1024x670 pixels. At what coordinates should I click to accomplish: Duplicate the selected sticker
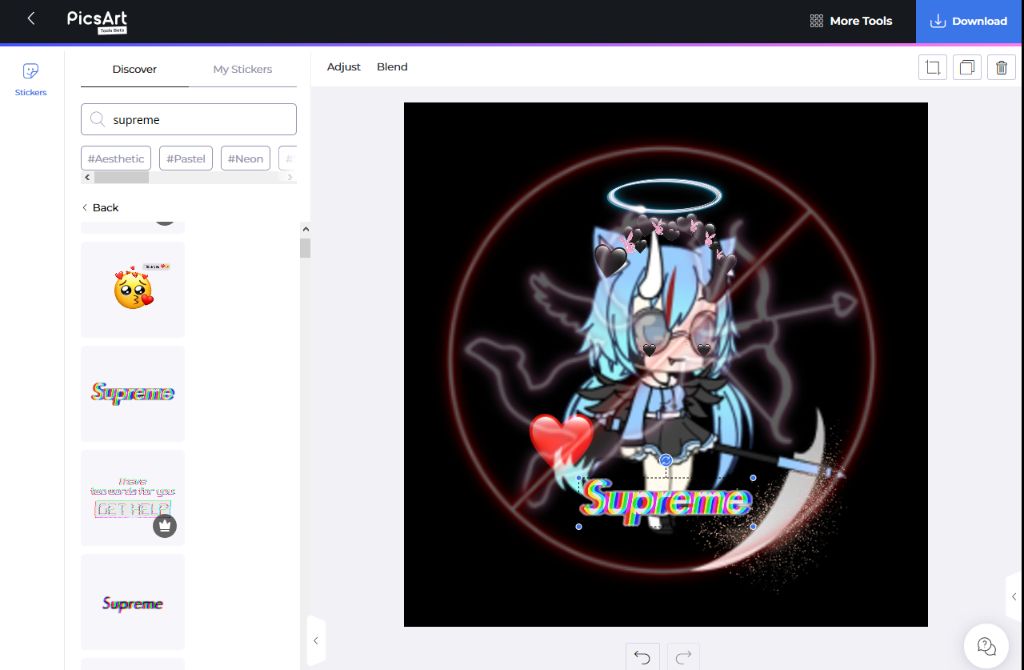point(967,67)
